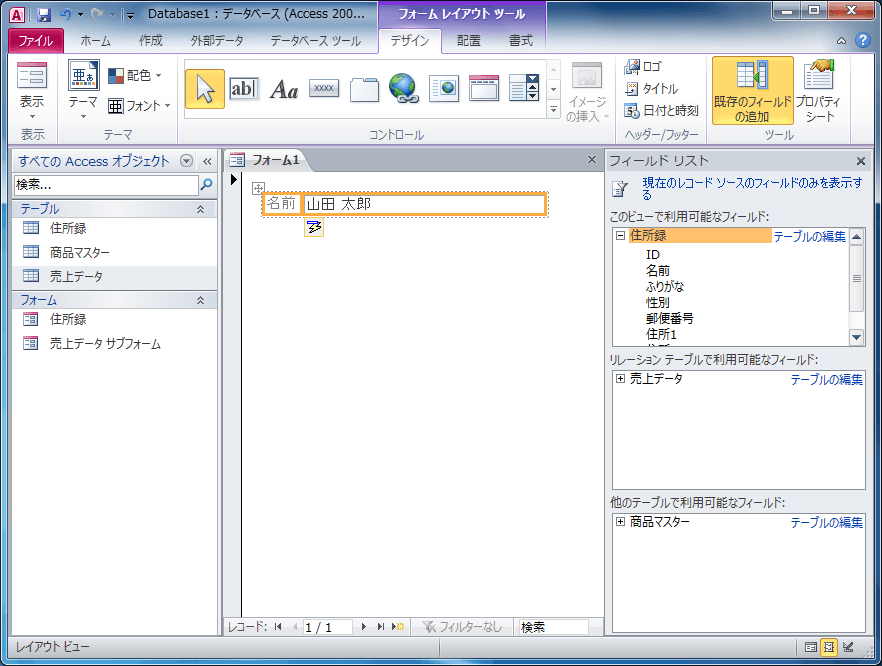Select the 売上データ サブフォーム form

pos(114,343)
